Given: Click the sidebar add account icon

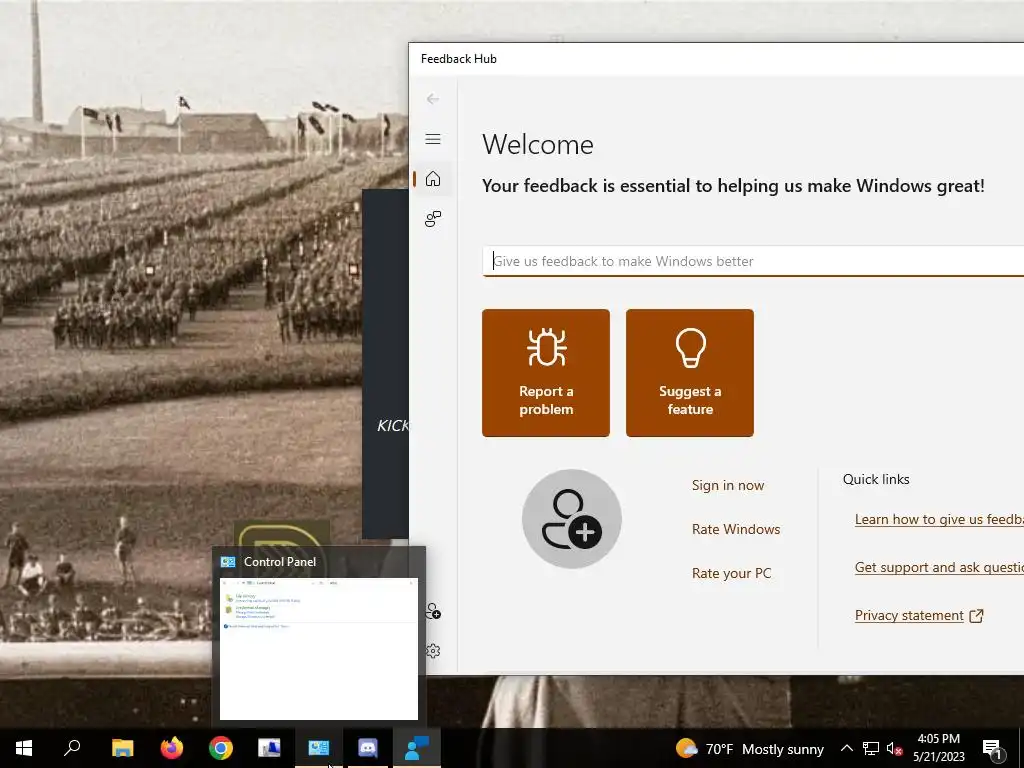Looking at the screenshot, I should coord(432,611).
